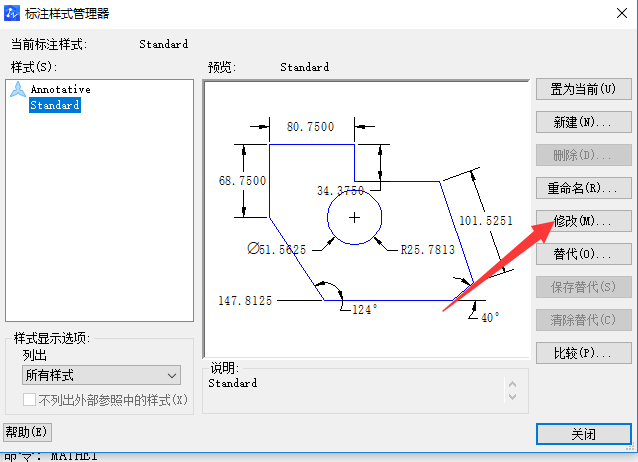The width and height of the screenshot is (638, 462).
Task: Toggle the 不列出外部参照中的样式 checkbox
Action: point(29,400)
